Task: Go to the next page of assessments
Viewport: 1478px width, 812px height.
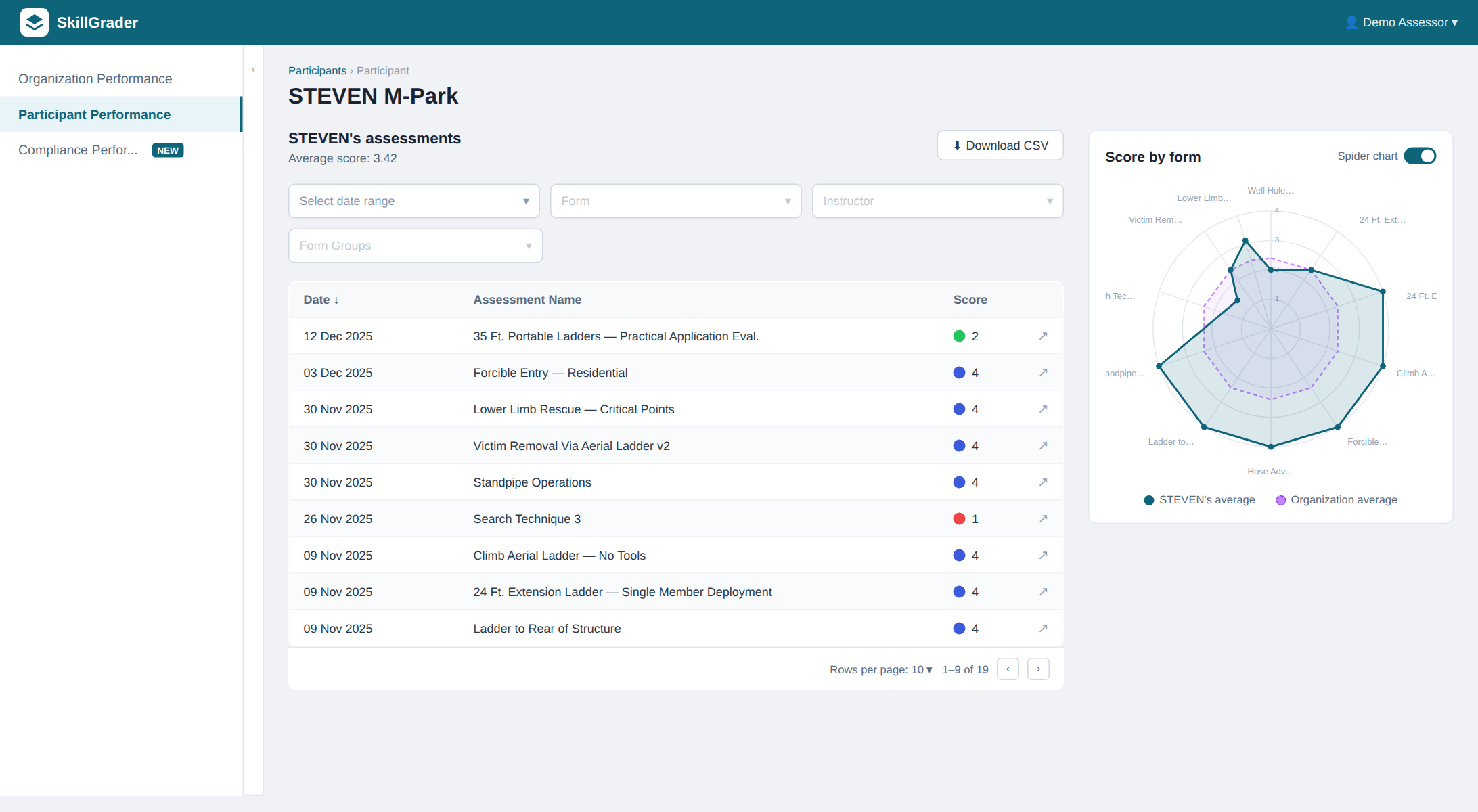Action: [1038, 669]
